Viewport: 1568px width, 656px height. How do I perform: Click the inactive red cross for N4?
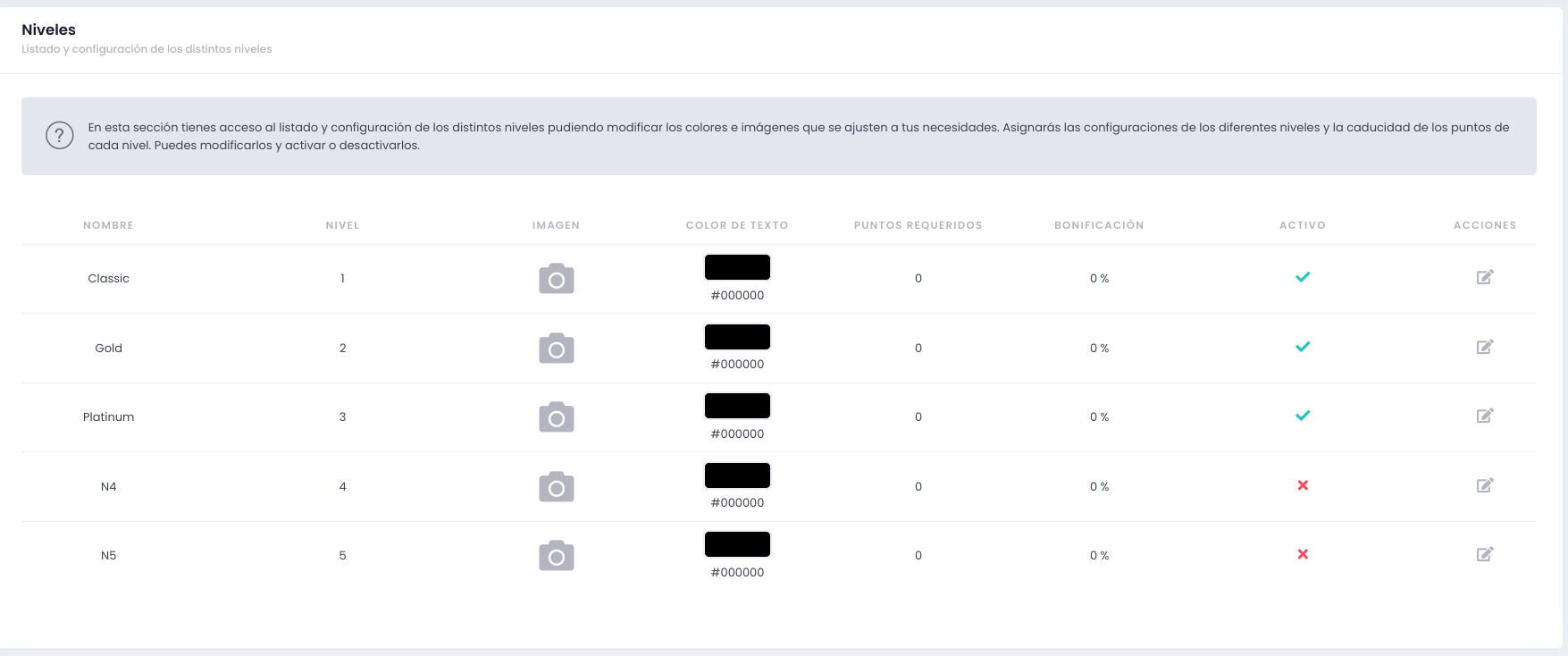[x=1303, y=485]
